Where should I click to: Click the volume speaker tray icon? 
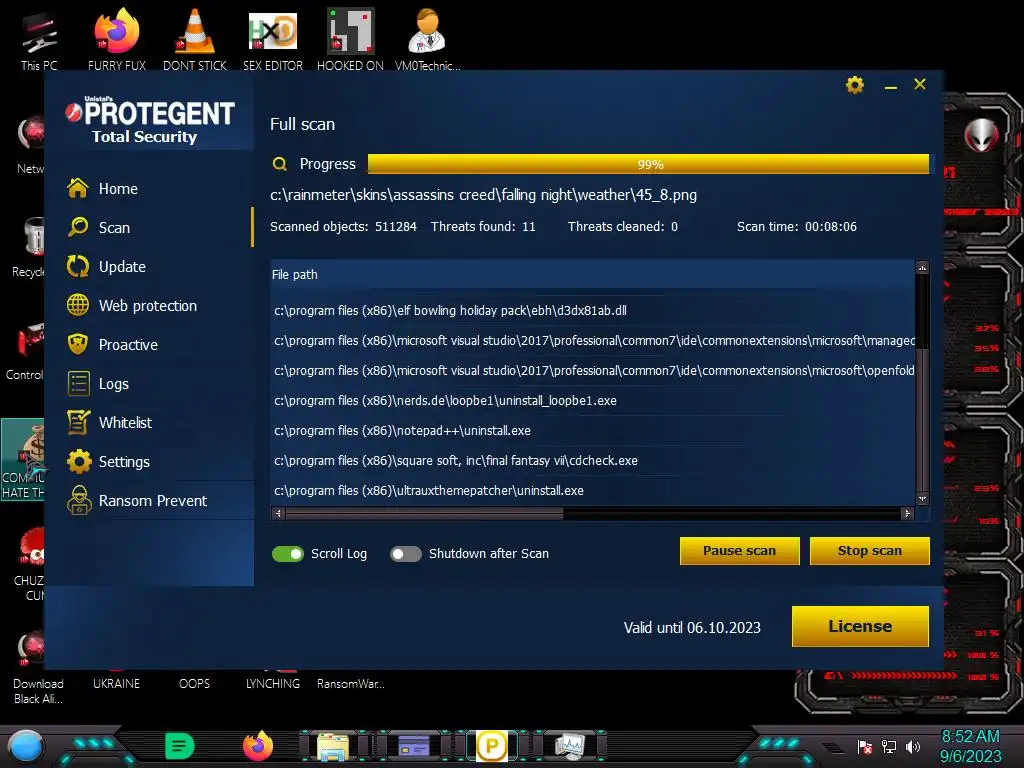[x=913, y=746]
